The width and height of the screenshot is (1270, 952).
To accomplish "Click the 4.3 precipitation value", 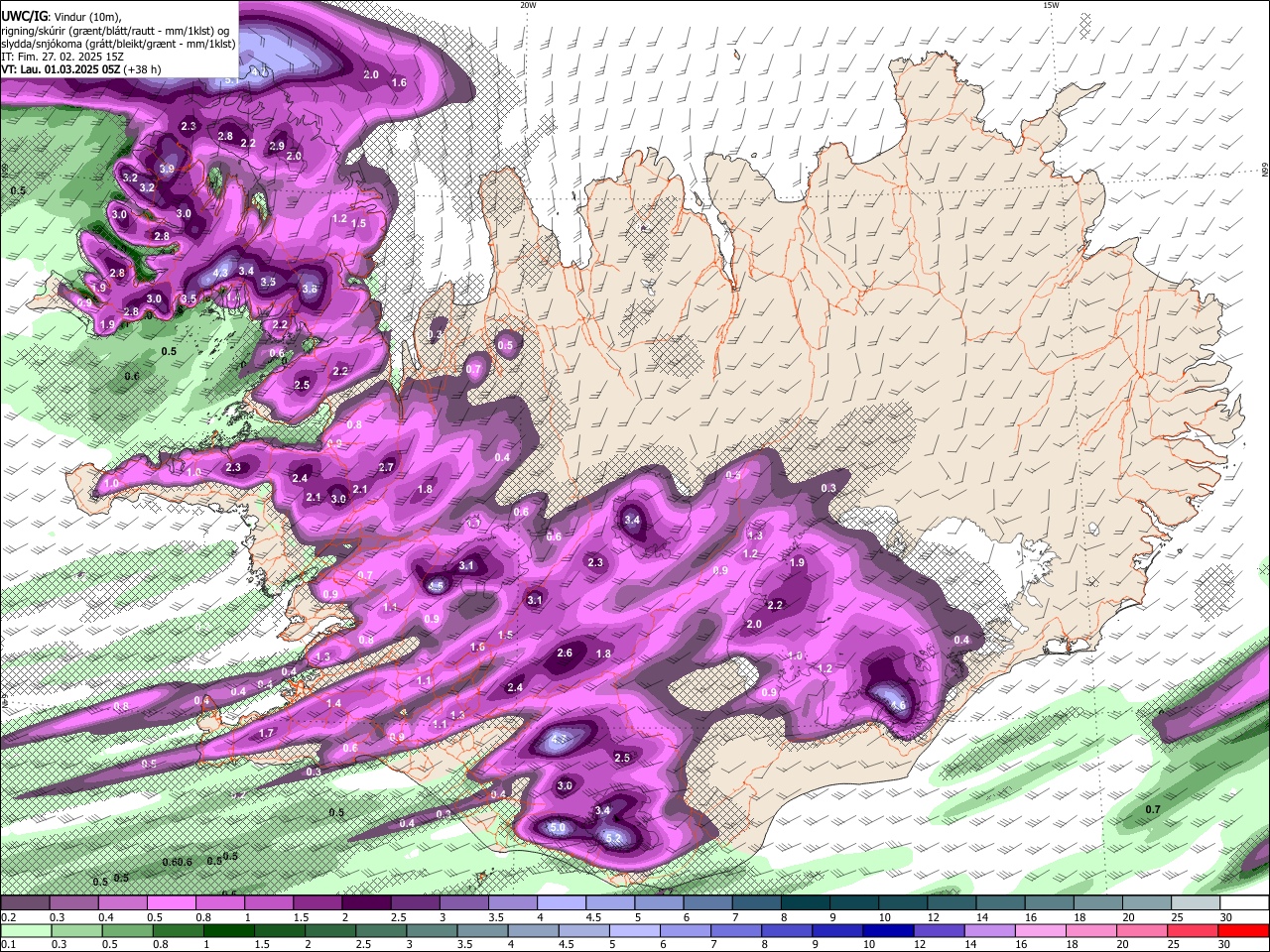I will (x=220, y=272).
